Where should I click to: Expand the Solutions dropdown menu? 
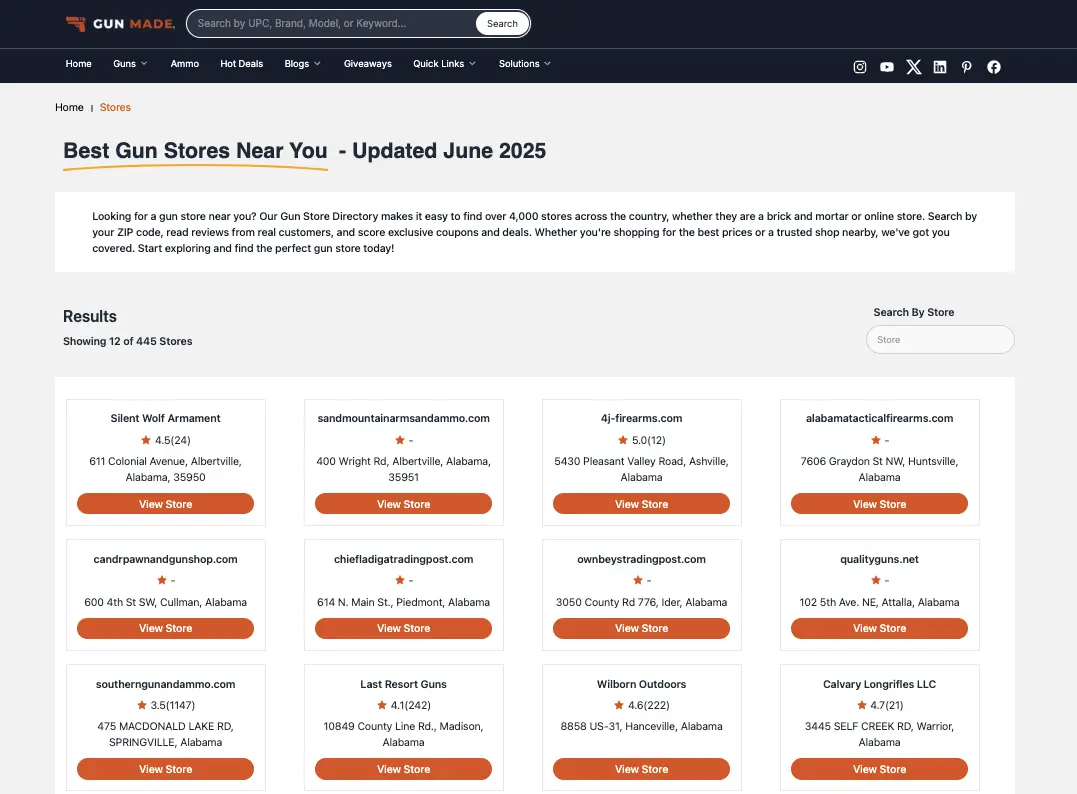point(525,64)
